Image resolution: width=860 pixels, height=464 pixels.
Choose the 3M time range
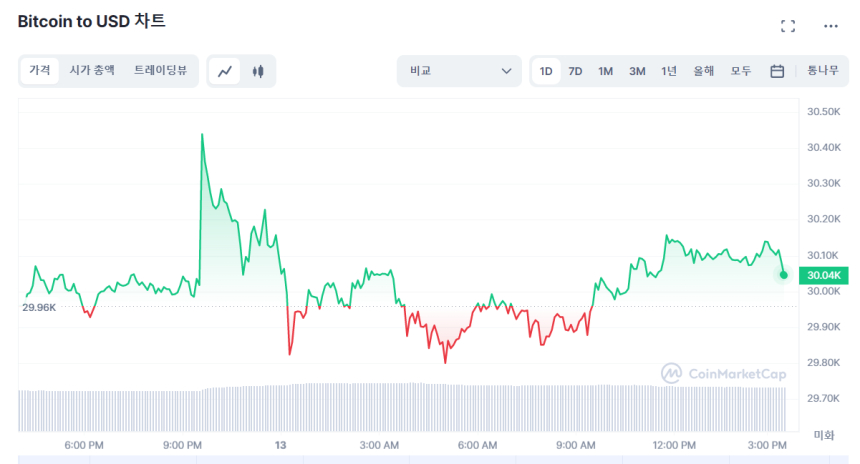[637, 71]
